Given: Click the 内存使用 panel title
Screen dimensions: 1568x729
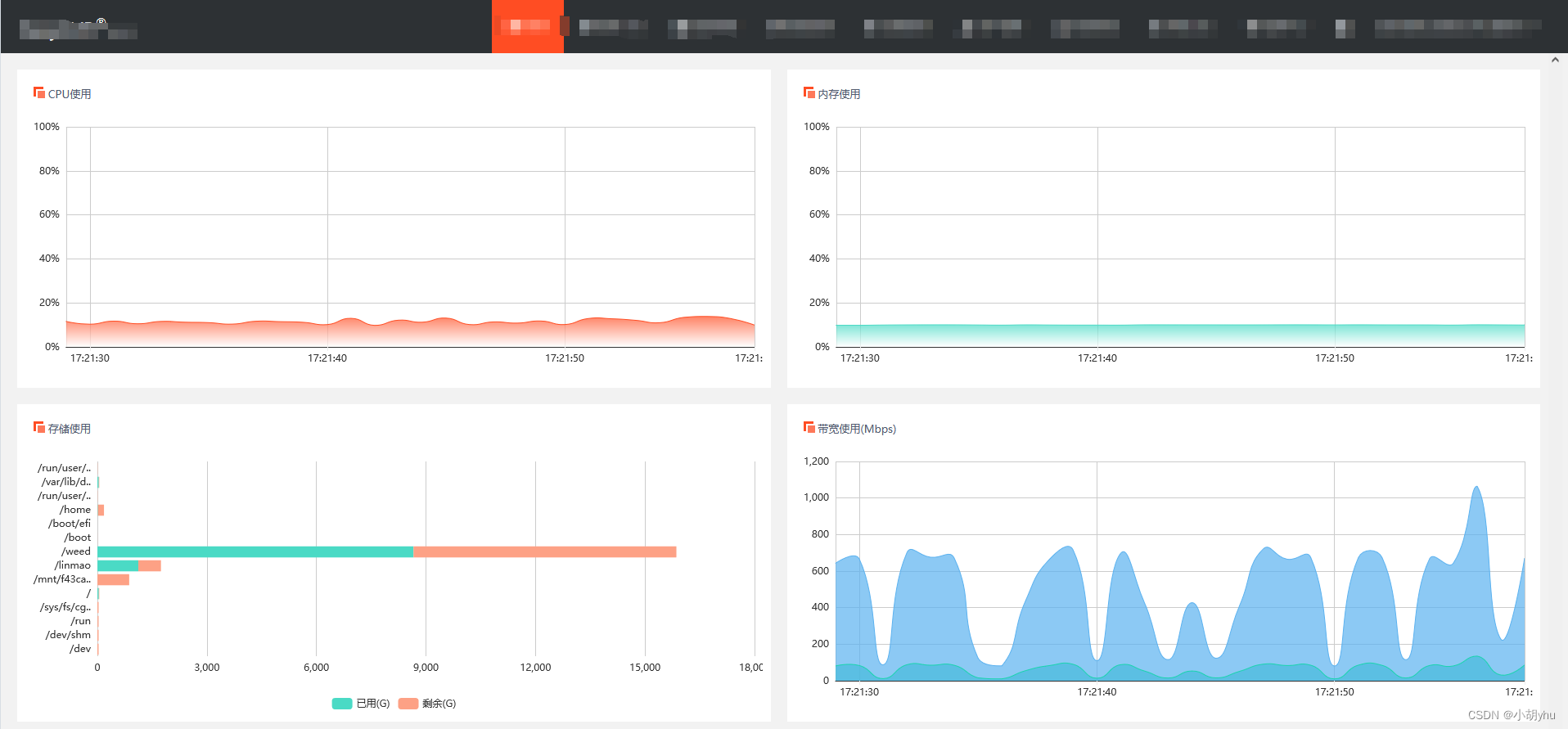Looking at the screenshot, I should coord(839,94).
